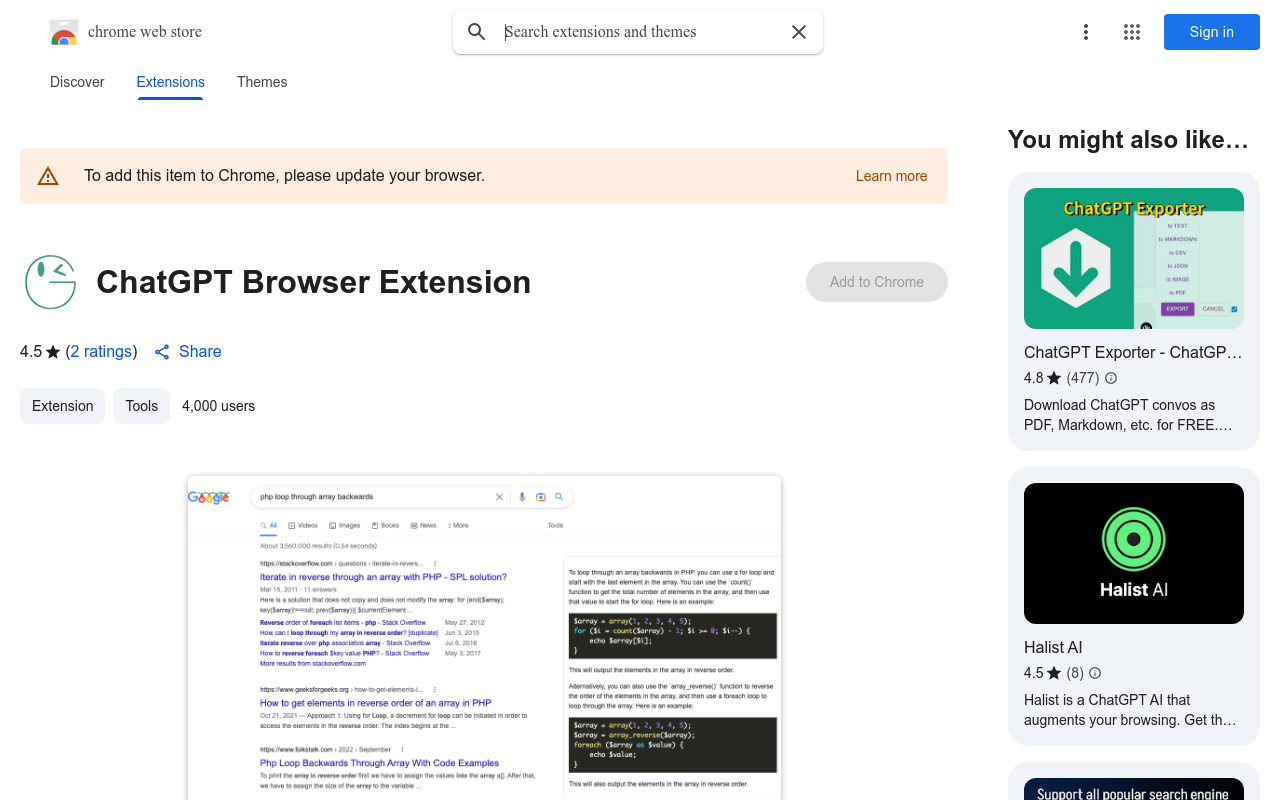Click the Add to Chrome button

coord(877,282)
